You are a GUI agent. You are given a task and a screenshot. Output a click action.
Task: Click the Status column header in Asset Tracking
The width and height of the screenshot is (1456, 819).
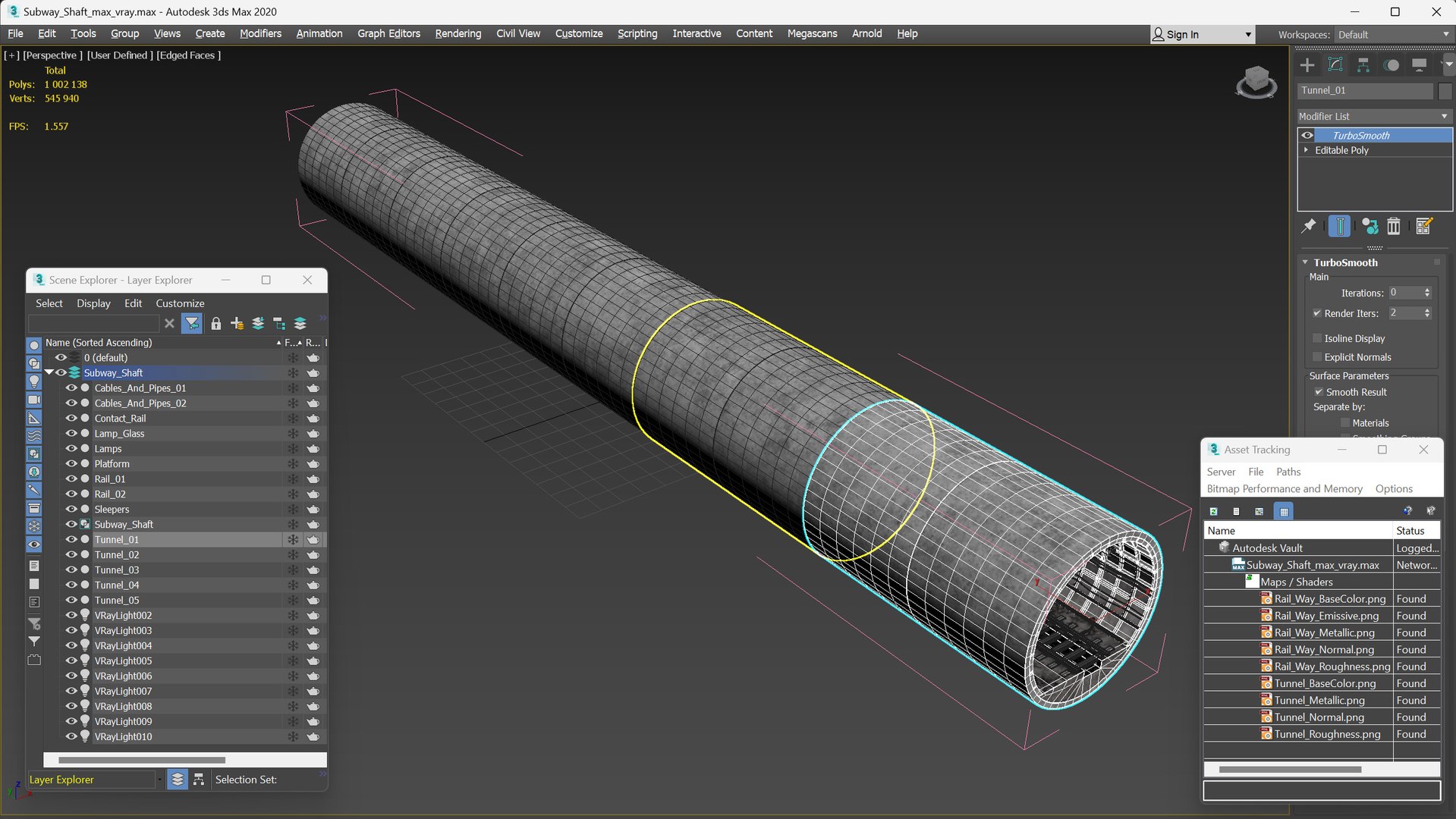tap(1417, 531)
